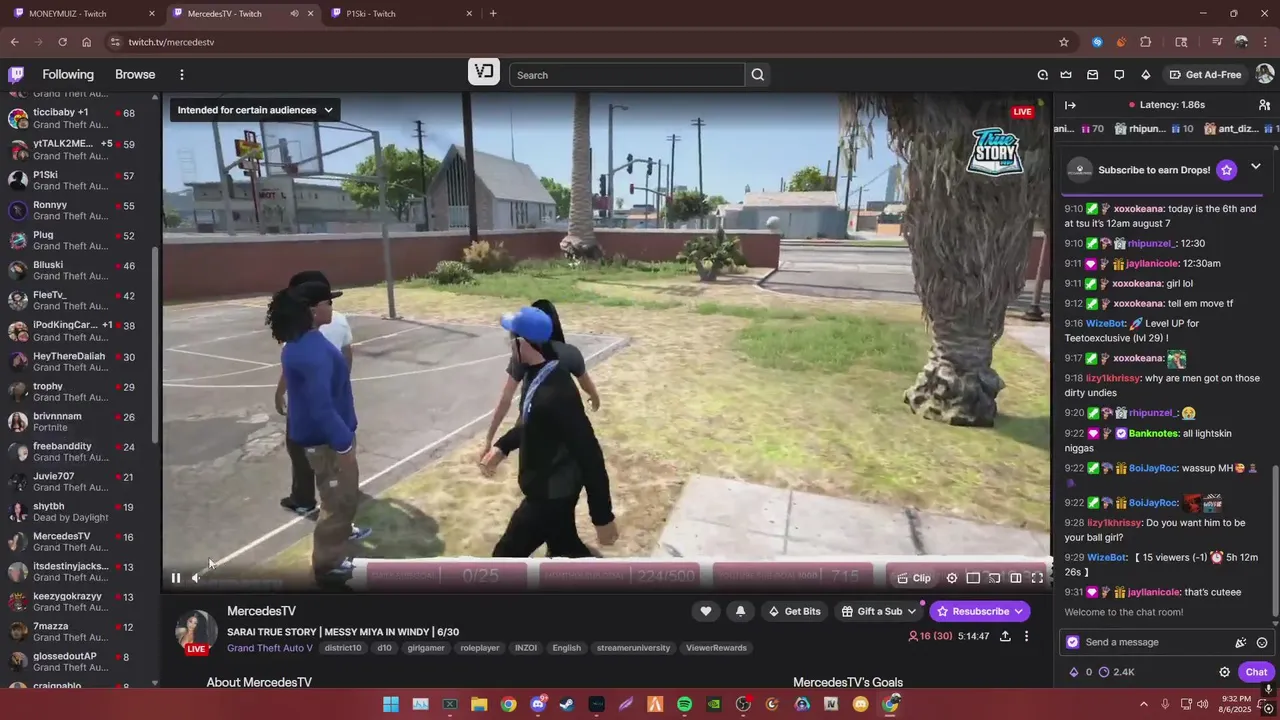This screenshot has width=1280, height=720.
Task: Open the Grand Theft Auto V category link
Action: tap(270, 648)
